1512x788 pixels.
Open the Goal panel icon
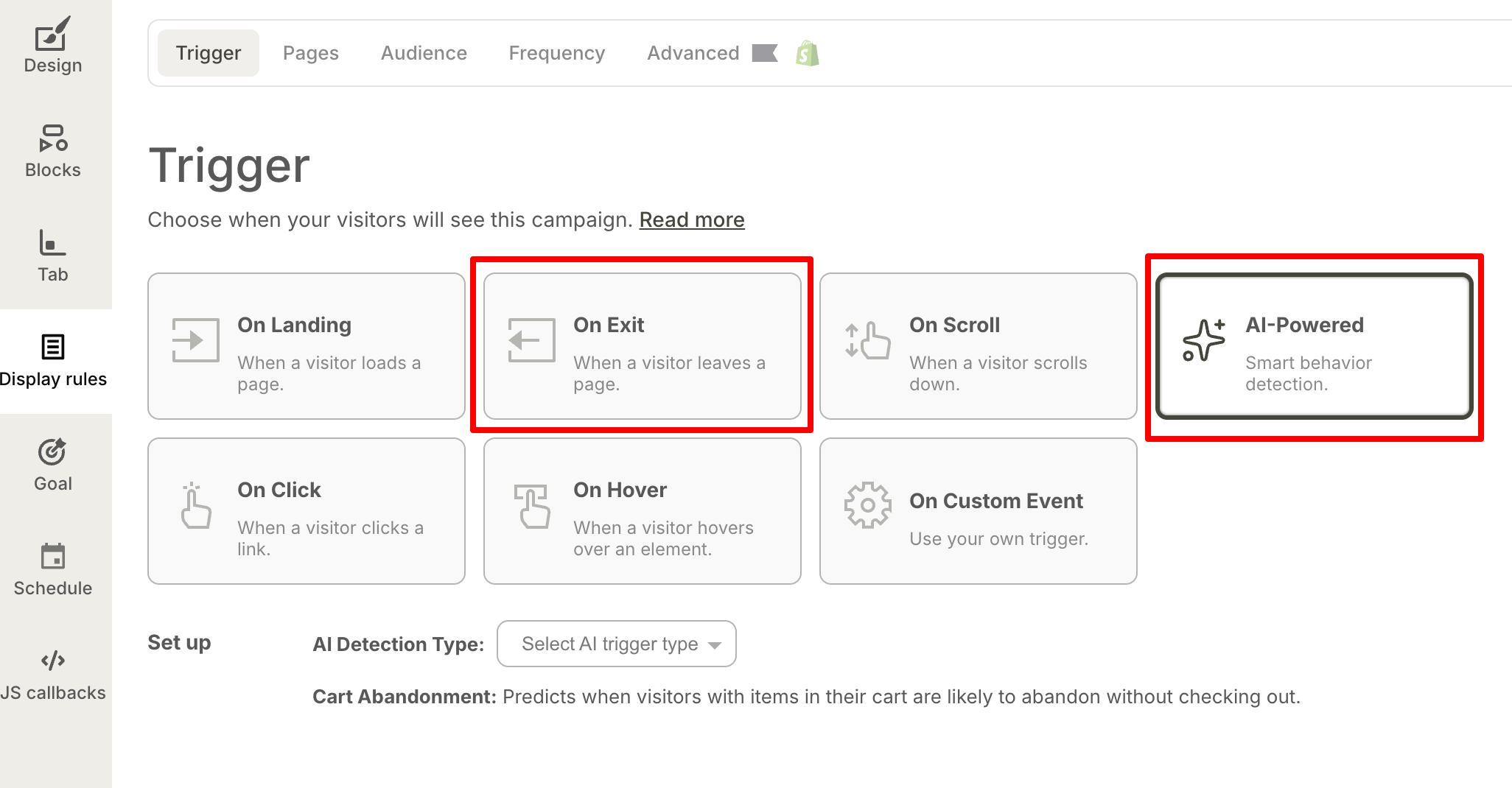[52, 452]
